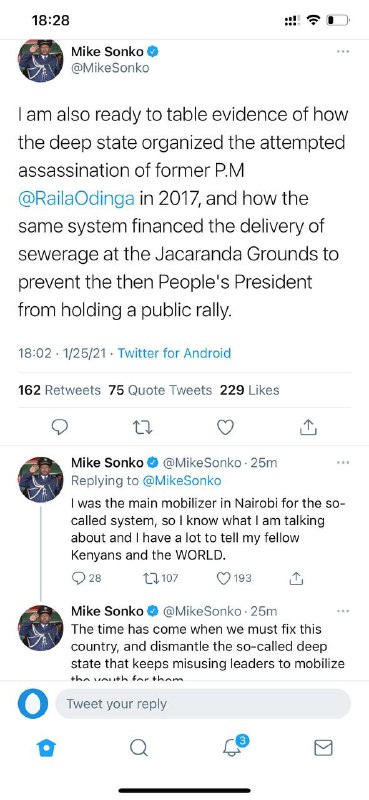369x800 pixels.
Task: Open the Messages envelope tab
Action: (x=323, y=748)
